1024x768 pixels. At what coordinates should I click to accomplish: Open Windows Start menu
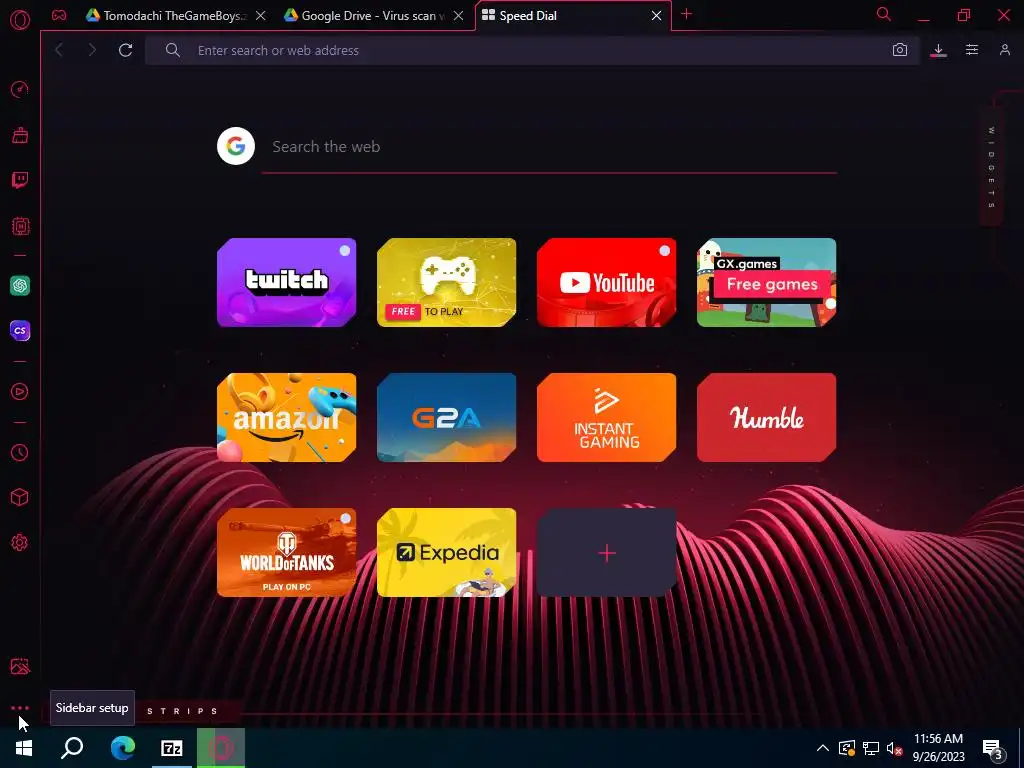(24, 748)
